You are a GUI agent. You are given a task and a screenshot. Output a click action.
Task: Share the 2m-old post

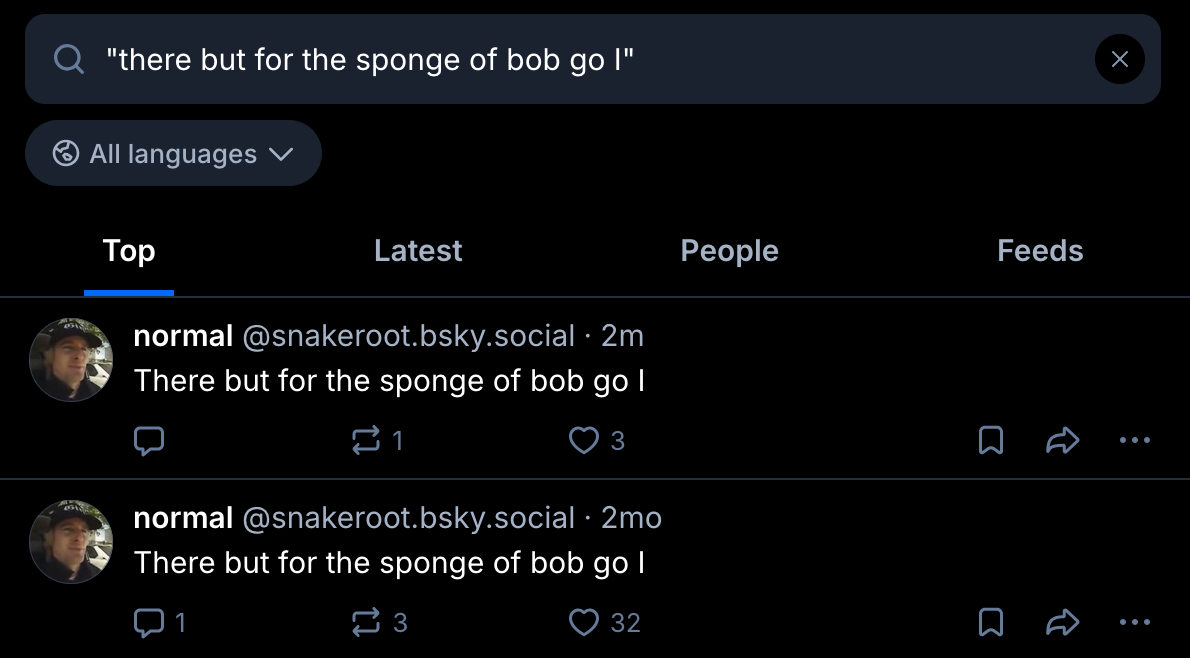pos(1062,440)
